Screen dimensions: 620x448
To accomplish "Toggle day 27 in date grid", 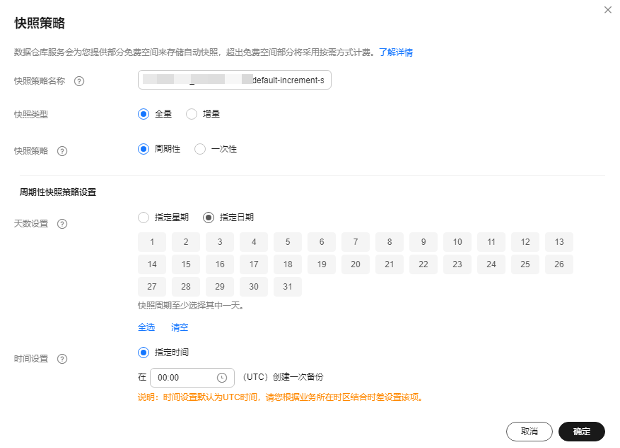I will 152,287.
